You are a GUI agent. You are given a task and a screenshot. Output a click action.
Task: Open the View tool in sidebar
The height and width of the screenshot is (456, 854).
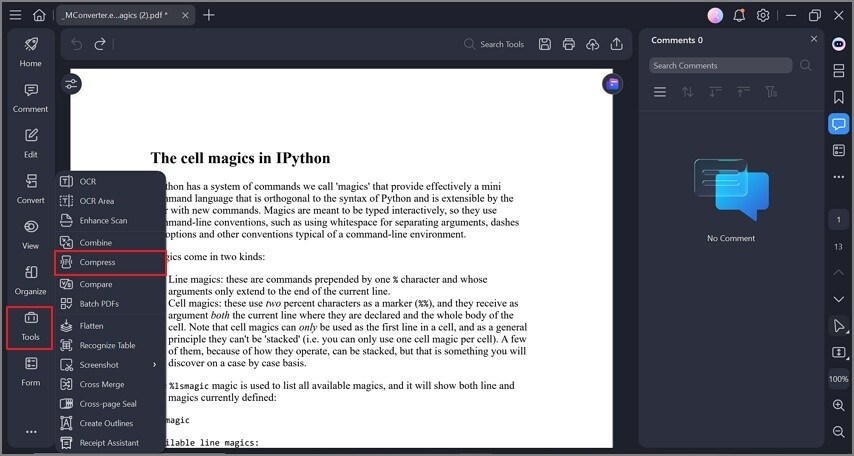(30, 235)
